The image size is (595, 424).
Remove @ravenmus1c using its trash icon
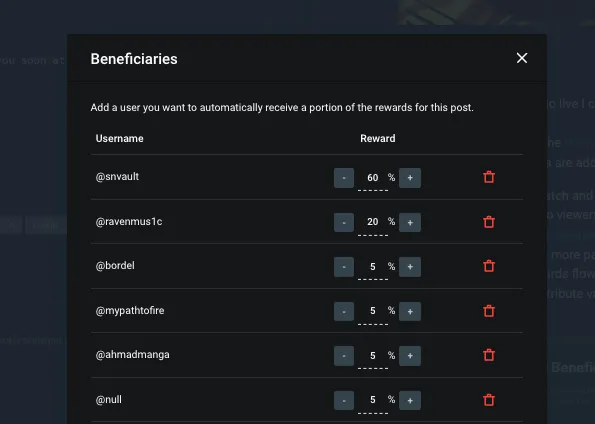click(x=489, y=222)
